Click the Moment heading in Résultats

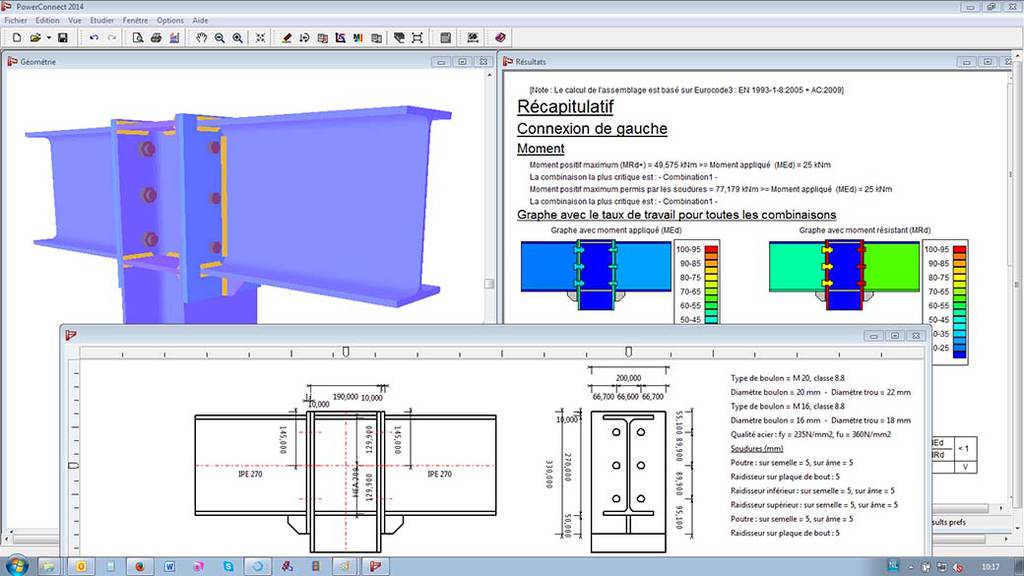click(x=540, y=149)
